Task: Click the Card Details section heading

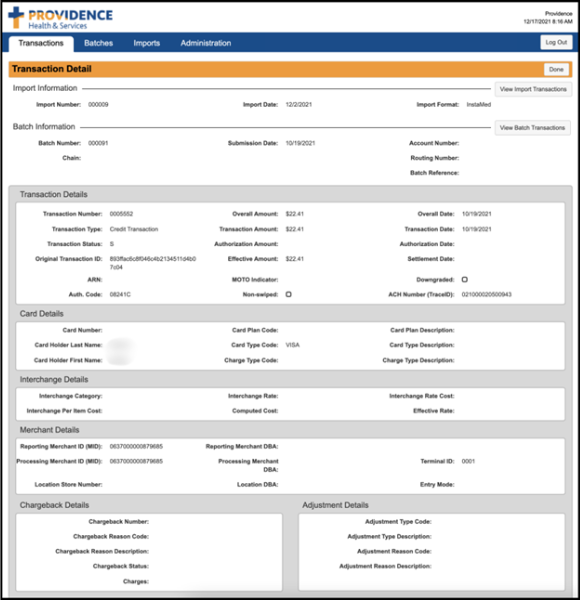Action: 42,314
